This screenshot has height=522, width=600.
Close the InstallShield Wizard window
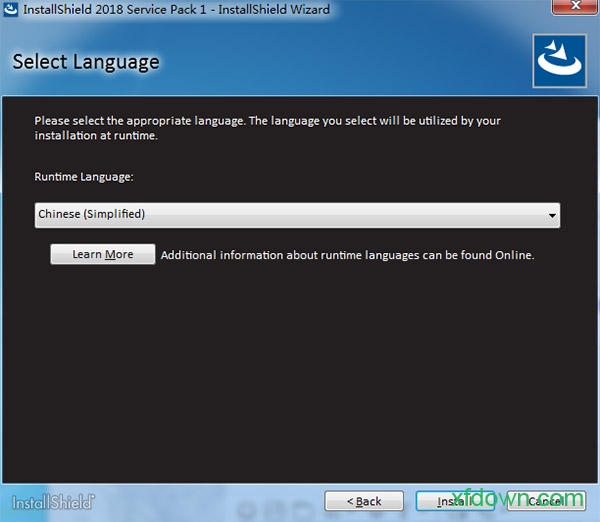point(574,10)
